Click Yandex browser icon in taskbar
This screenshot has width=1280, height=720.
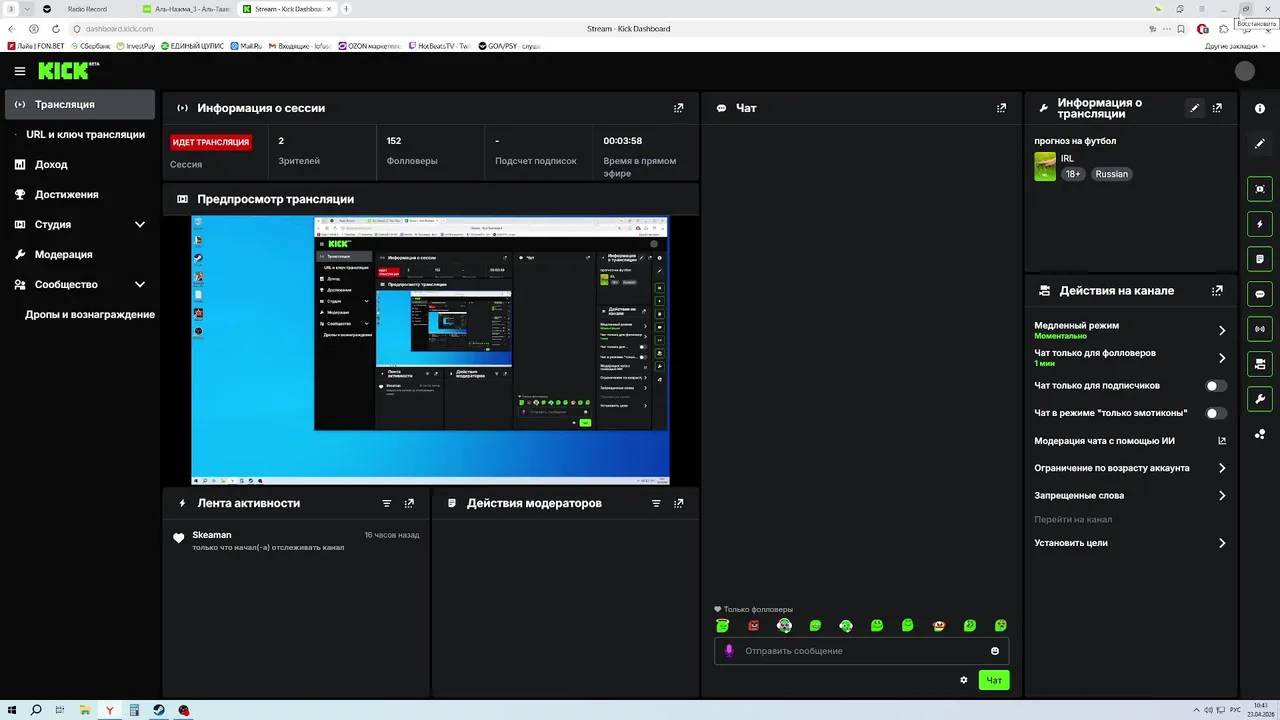[x=109, y=710]
